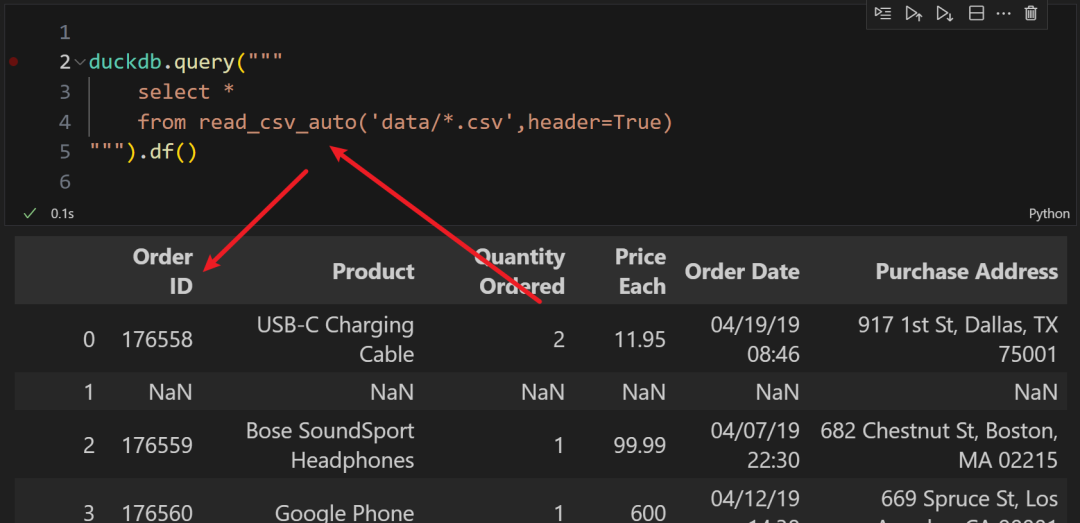Click the green execution success checkmark

(30, 213)
